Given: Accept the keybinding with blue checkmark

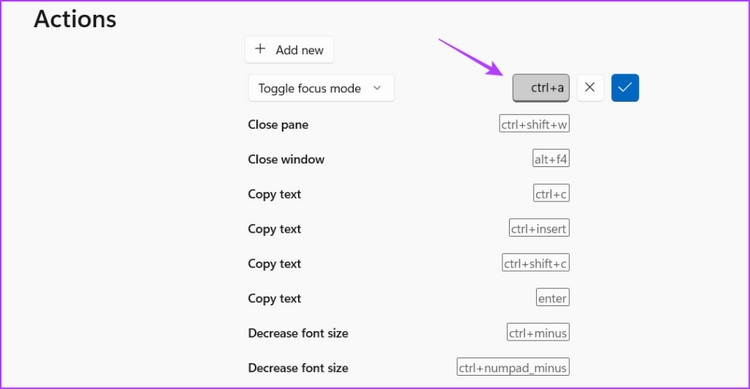Looking at the screenshot, I should [x=625, y=88].
